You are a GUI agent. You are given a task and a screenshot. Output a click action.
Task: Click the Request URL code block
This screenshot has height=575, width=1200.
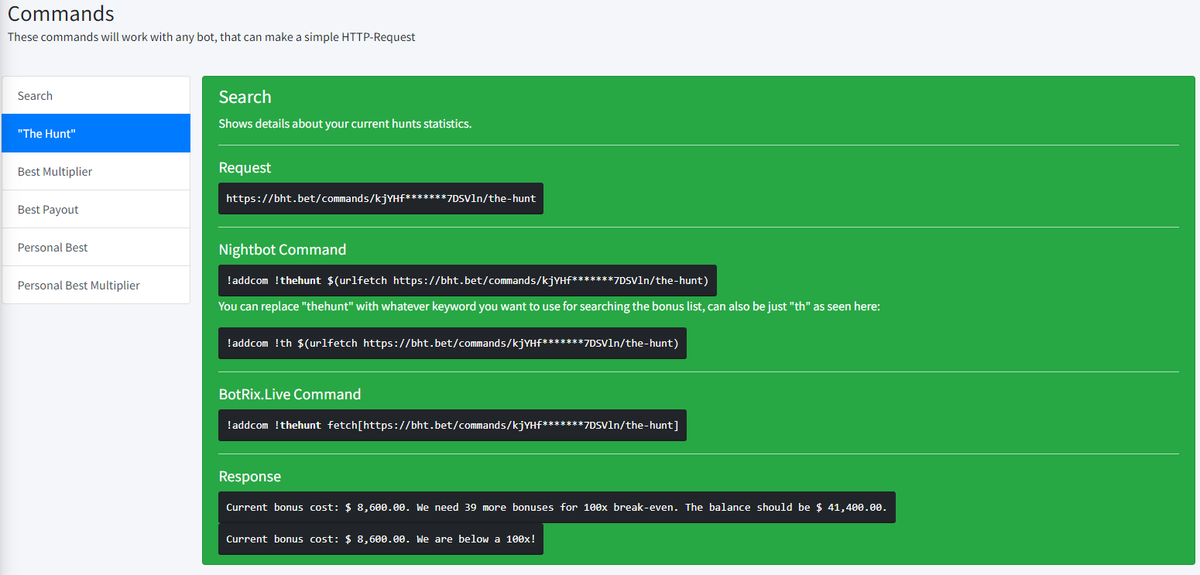[x=381, y=198]
